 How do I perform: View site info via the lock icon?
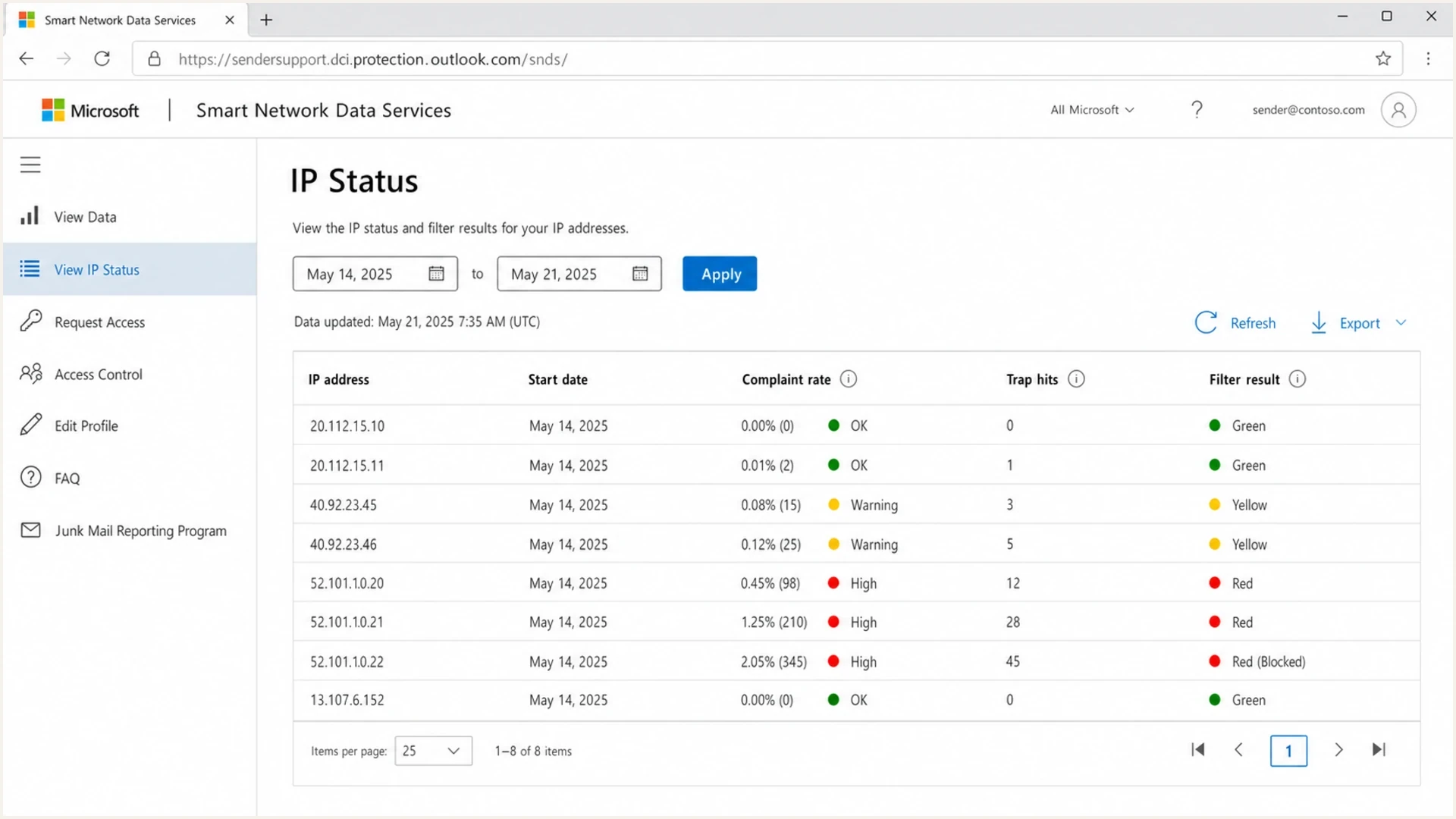pyautogui.click(x=154, y=58)
